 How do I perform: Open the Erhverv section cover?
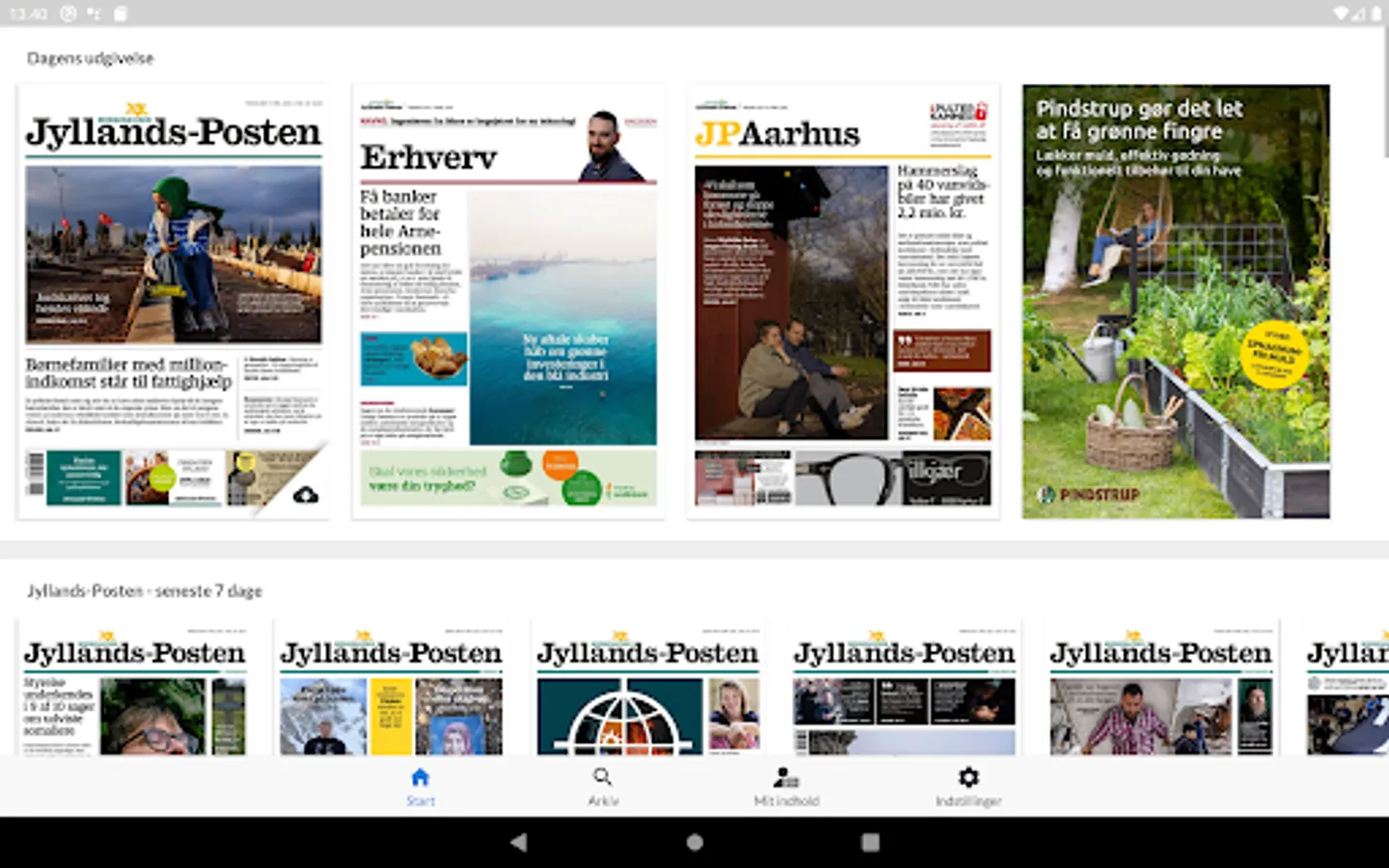pyautogui.click(x=508, y=302)
